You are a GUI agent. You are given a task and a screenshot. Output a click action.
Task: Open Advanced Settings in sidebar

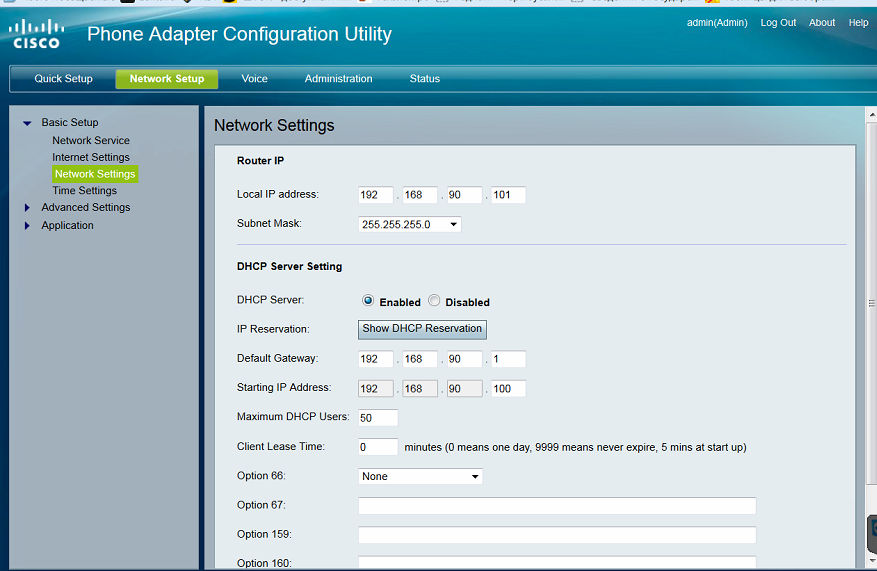click(86, 207)
